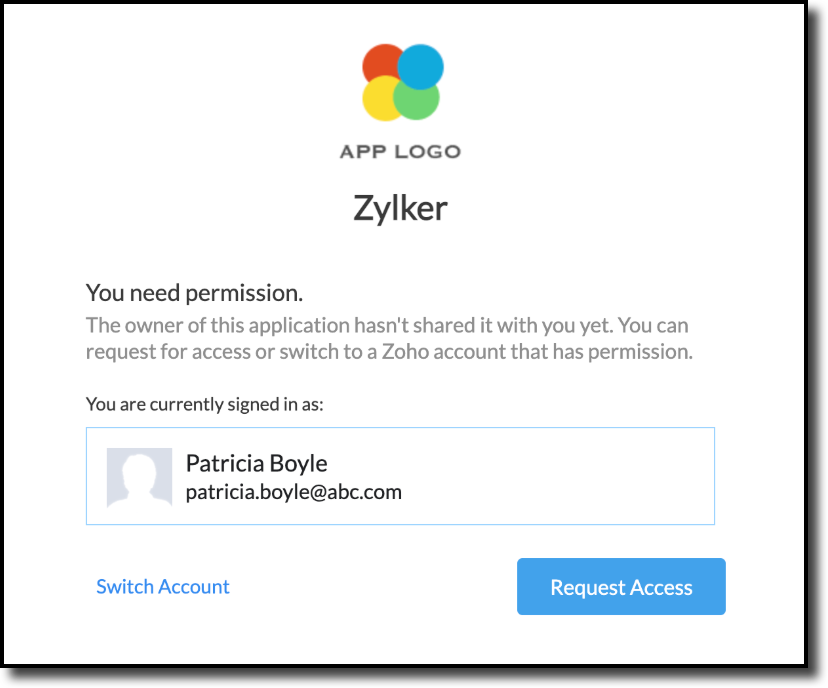The height and width of the screenshot is (688, 828).
Task: Click the Zylker application title
Action: [x=400, y=208]
